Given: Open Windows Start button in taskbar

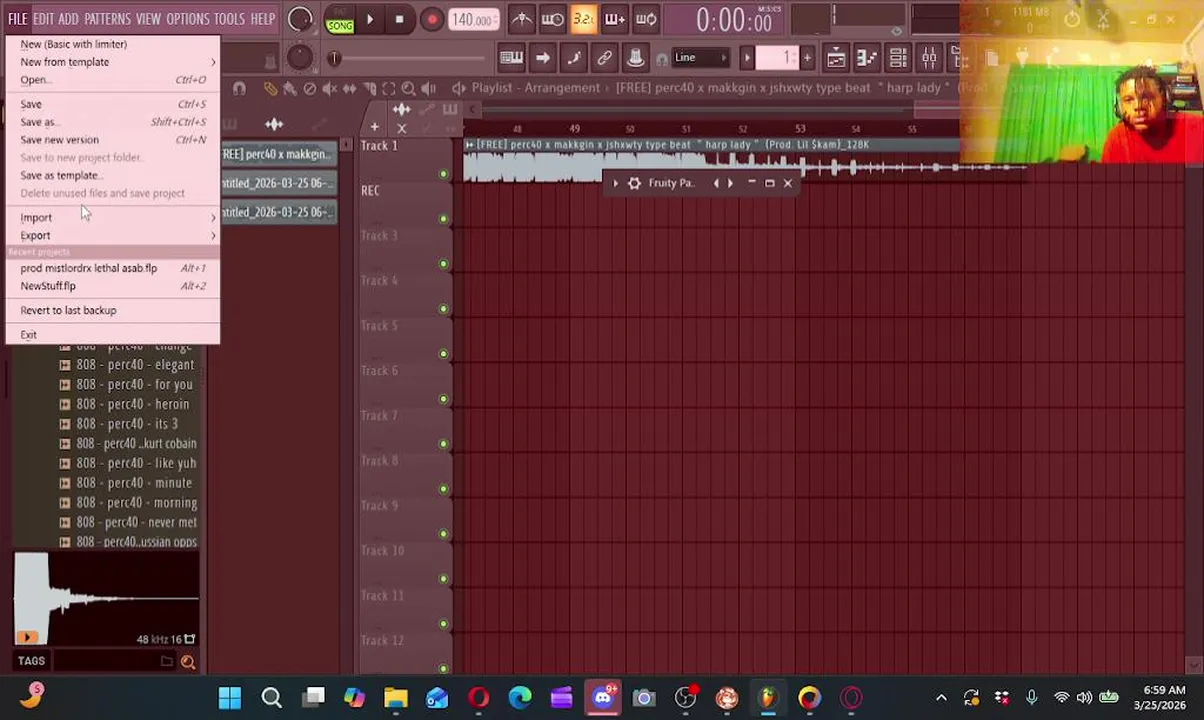Looking at the screenshot, I should tap(229, 698).
